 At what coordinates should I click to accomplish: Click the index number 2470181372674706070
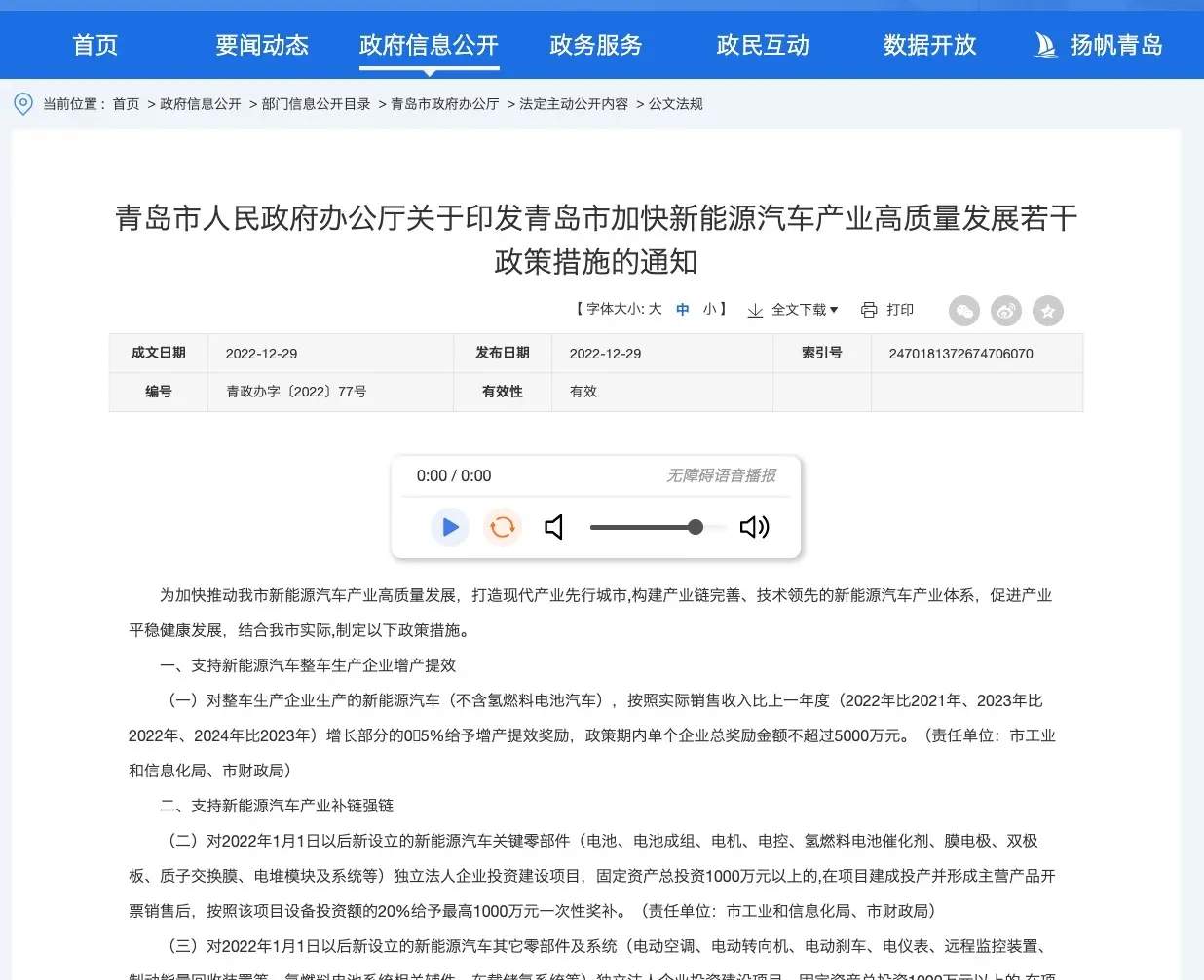(960, 354)
